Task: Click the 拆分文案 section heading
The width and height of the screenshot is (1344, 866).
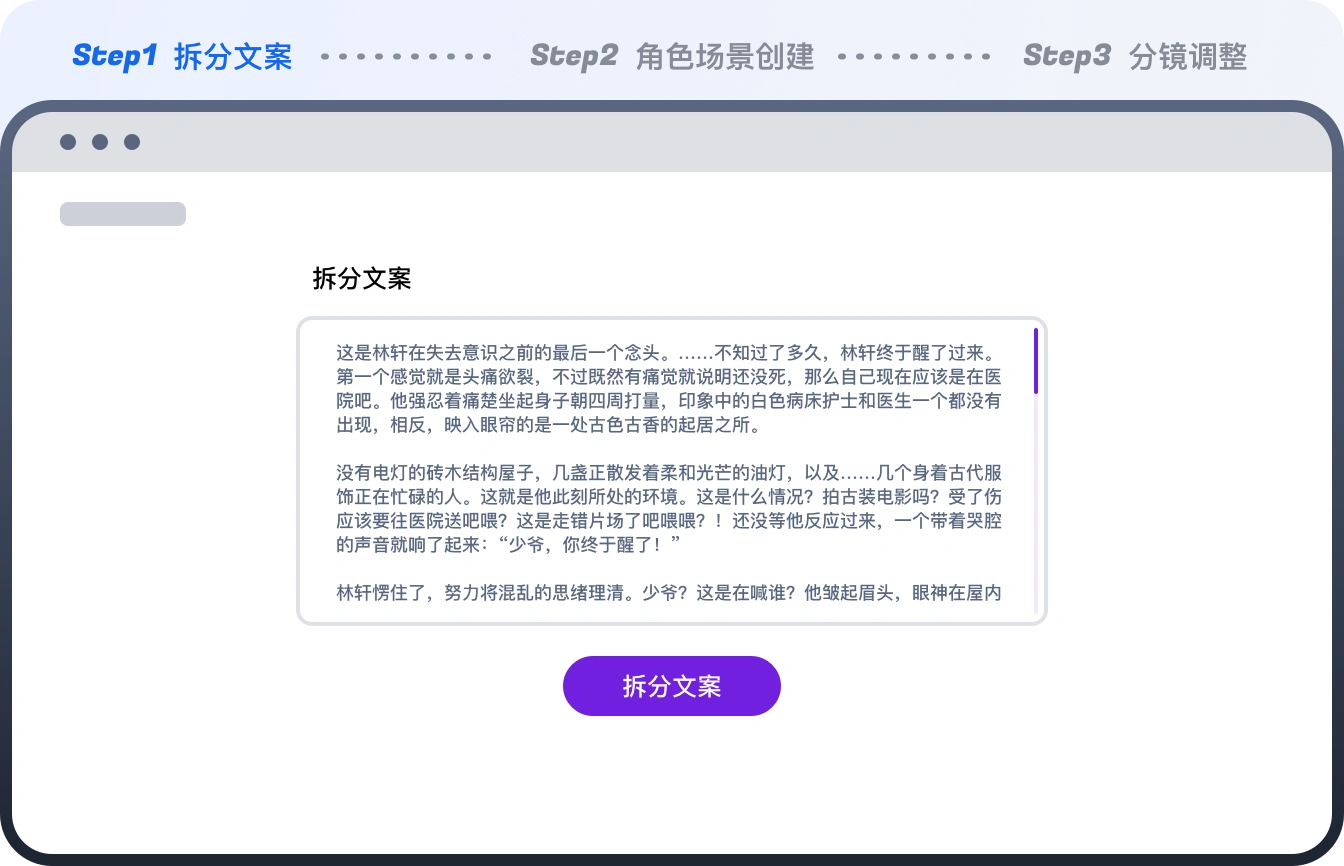Action: pos(362,280)
